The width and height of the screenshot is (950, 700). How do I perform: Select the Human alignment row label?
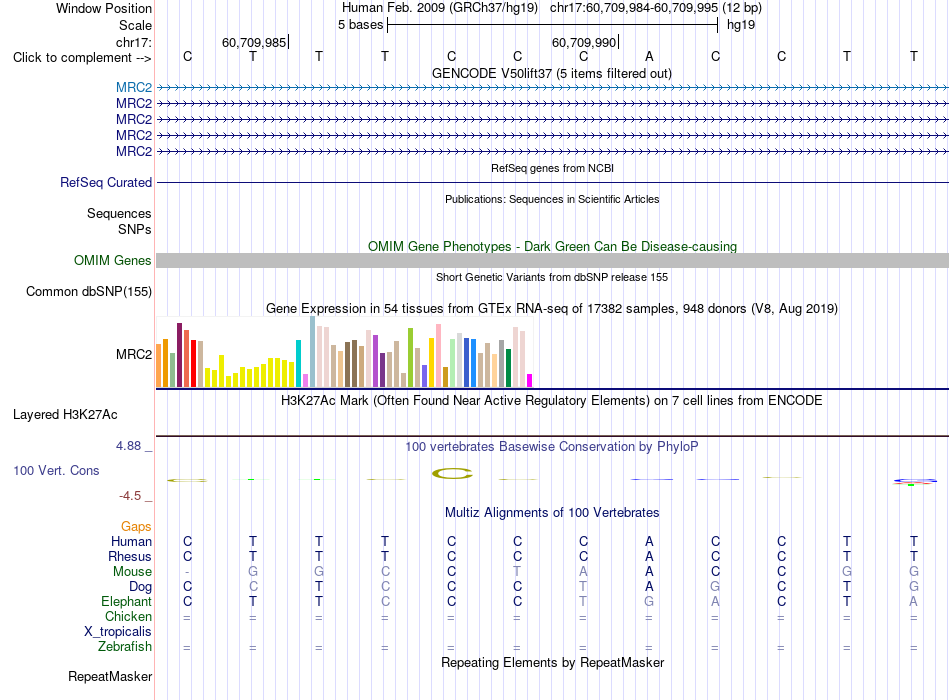(x=131, y=541)
